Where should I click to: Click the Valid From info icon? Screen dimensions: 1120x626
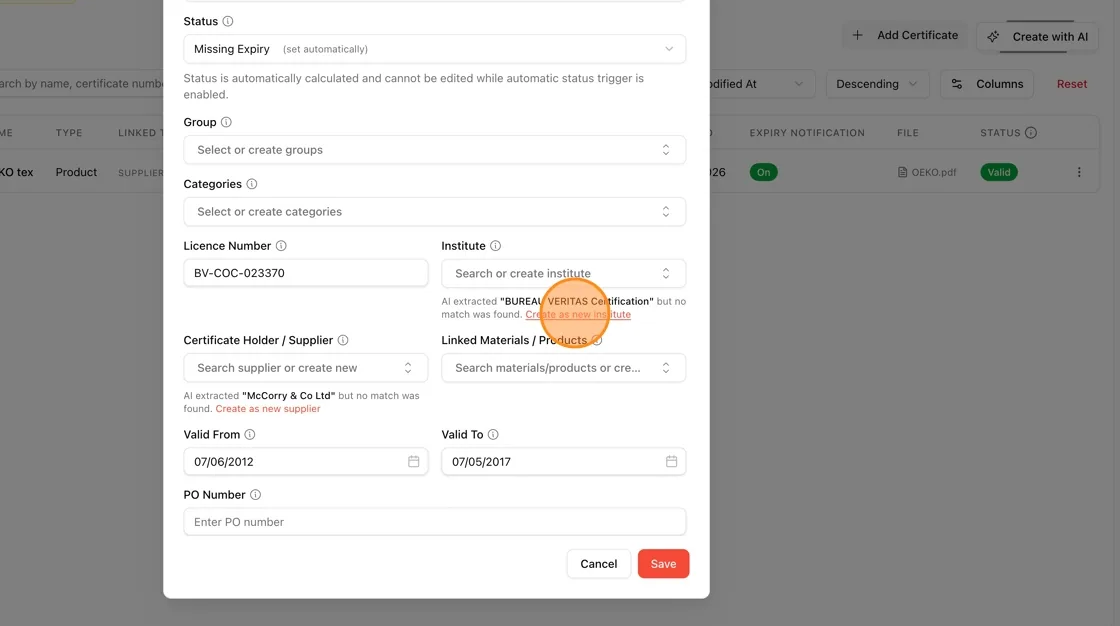pos(250,434)
